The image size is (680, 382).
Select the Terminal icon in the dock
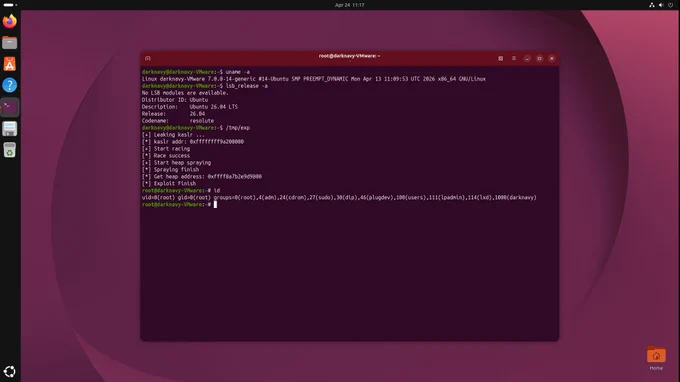[10, 107]
